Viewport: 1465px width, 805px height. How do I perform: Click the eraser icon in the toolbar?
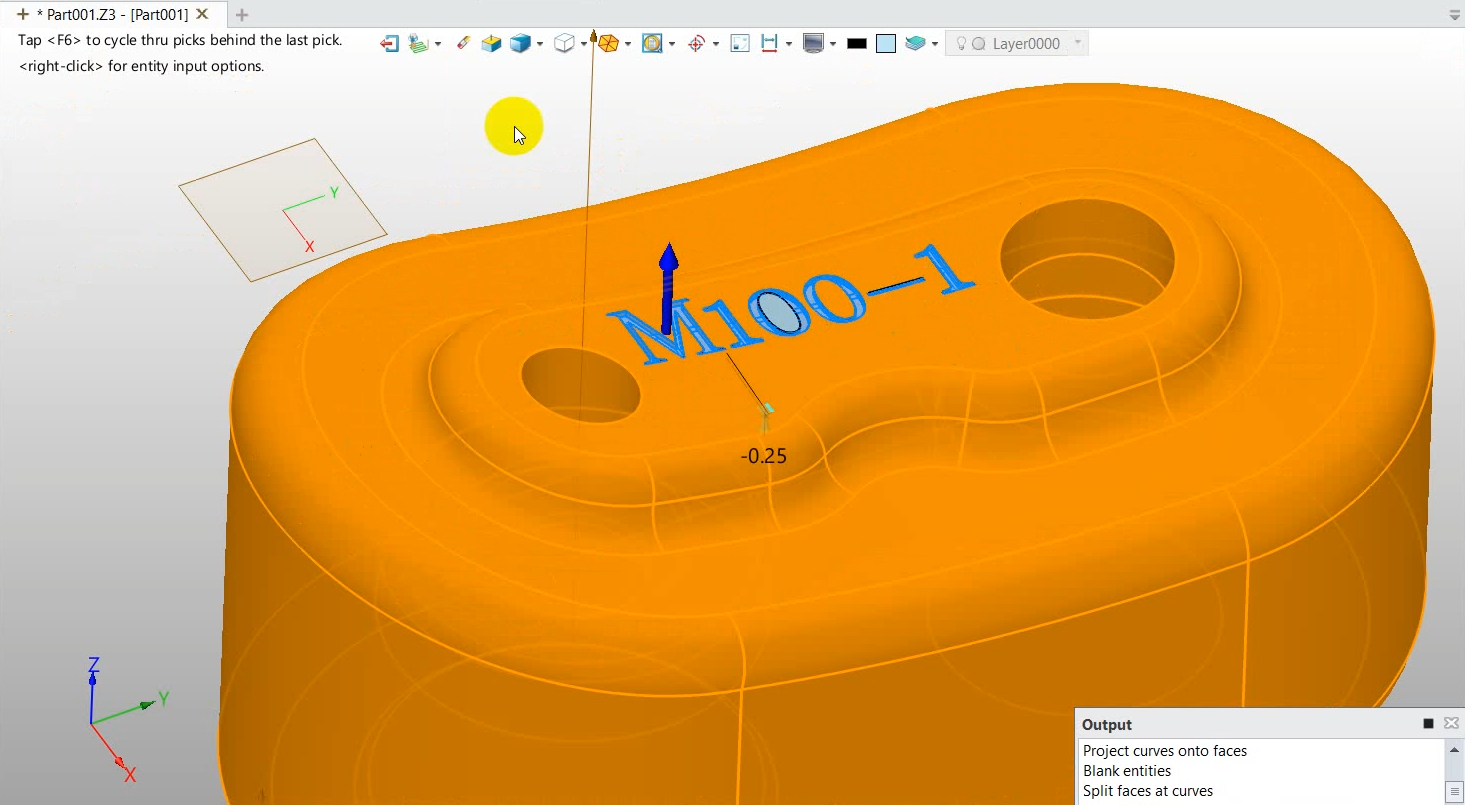point(462,43)
